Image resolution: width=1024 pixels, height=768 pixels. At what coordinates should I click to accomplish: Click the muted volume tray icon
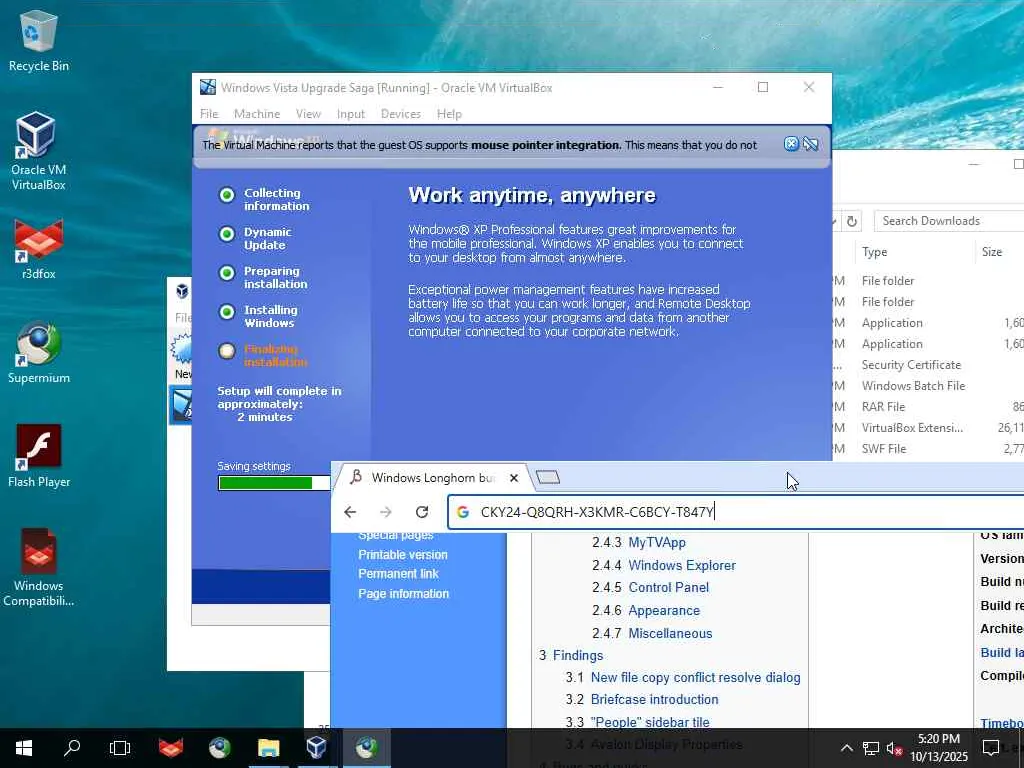click(x=895, y=748)
